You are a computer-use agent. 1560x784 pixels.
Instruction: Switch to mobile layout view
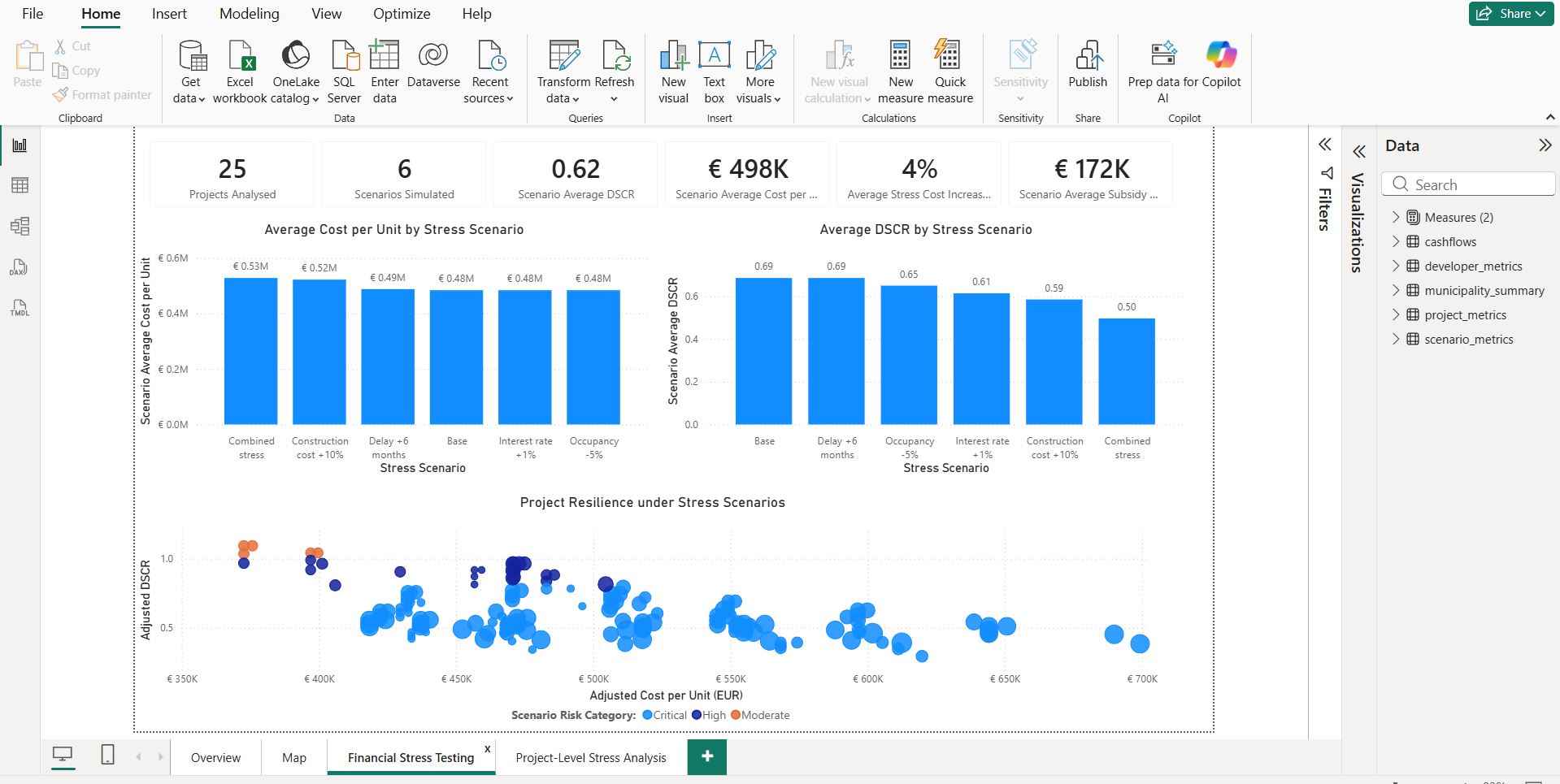pos(107,756)
